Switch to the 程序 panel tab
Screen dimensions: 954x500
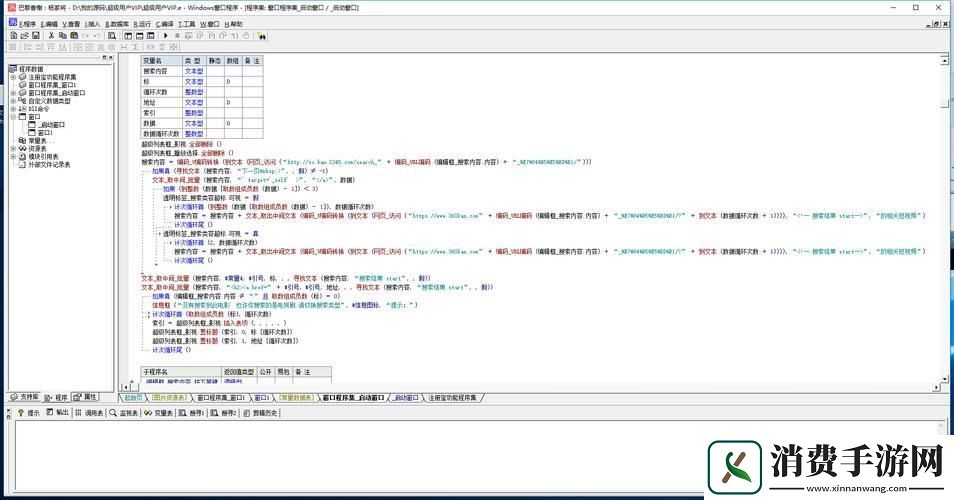tap(56, 397)
